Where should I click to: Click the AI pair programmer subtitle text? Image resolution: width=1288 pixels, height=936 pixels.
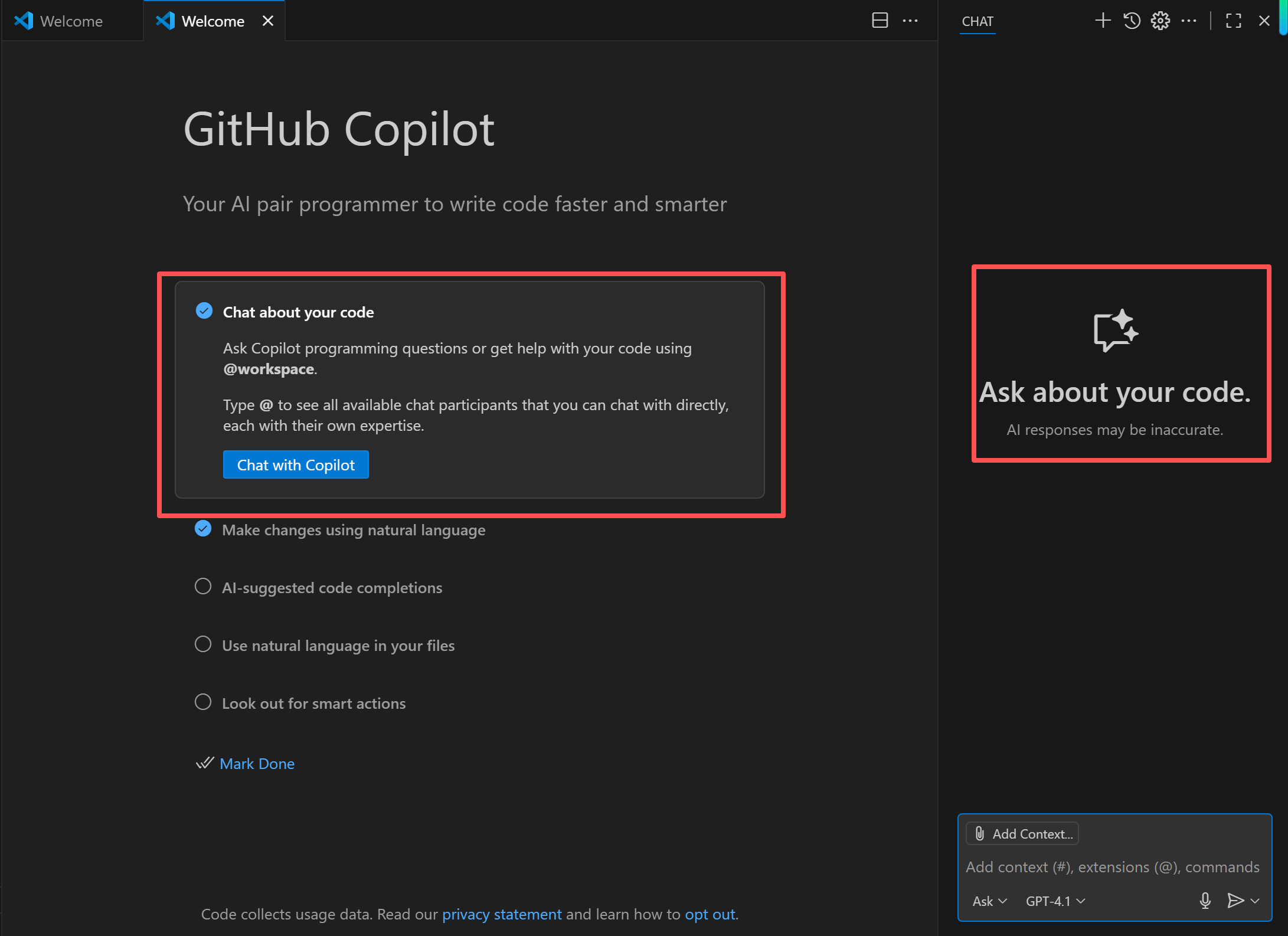(455, 204)
